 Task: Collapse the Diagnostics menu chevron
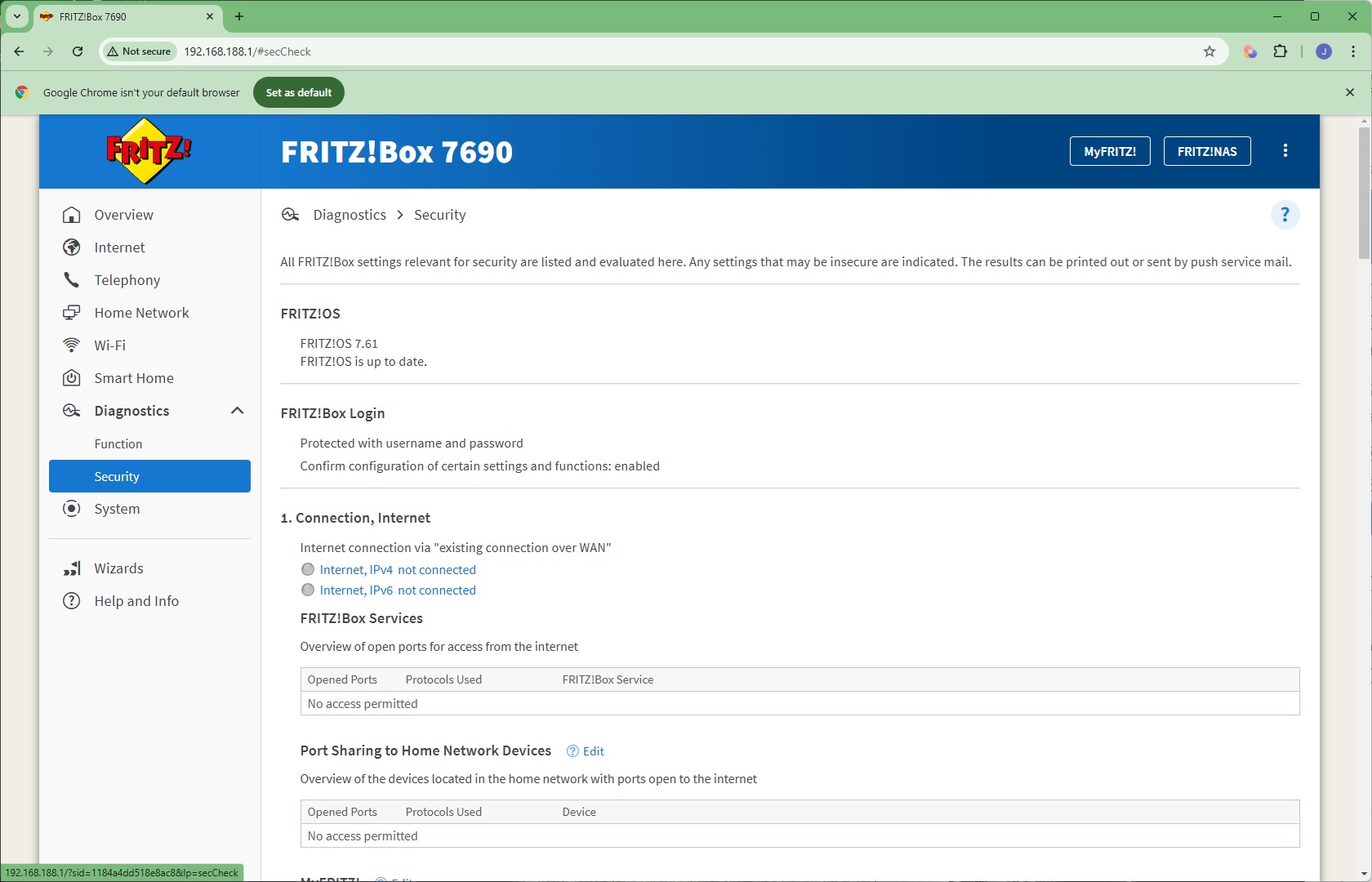click(x=237, y=411)
